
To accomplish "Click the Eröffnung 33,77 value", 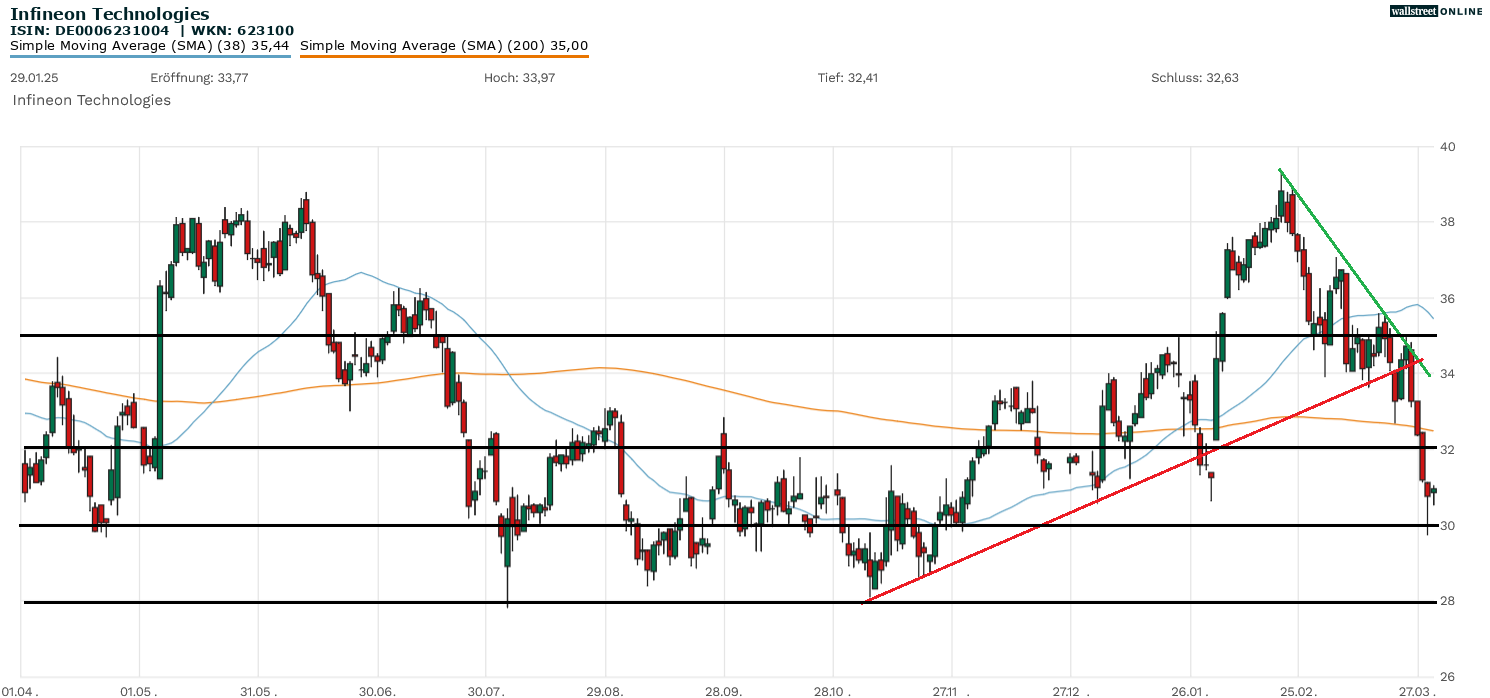I will point(185,77).
